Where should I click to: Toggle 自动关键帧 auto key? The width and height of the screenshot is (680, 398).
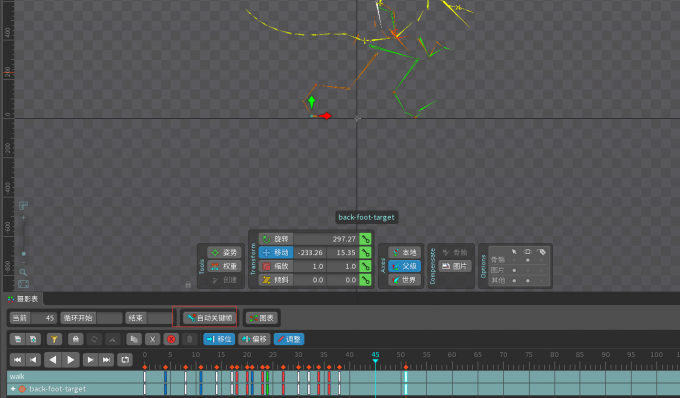(x=210, y=318)
